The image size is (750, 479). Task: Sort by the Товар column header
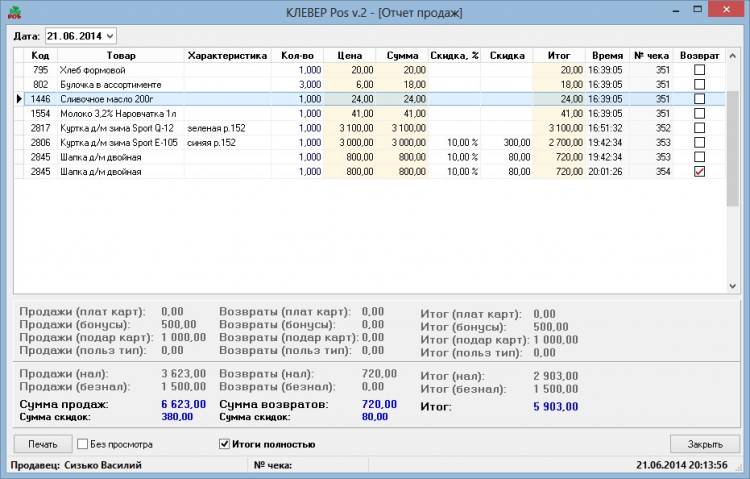tap(120, 56)
